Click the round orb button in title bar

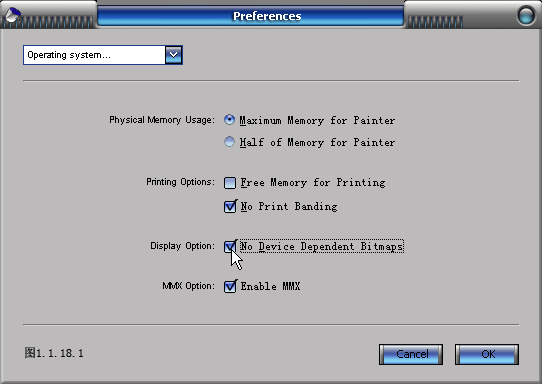526,16
